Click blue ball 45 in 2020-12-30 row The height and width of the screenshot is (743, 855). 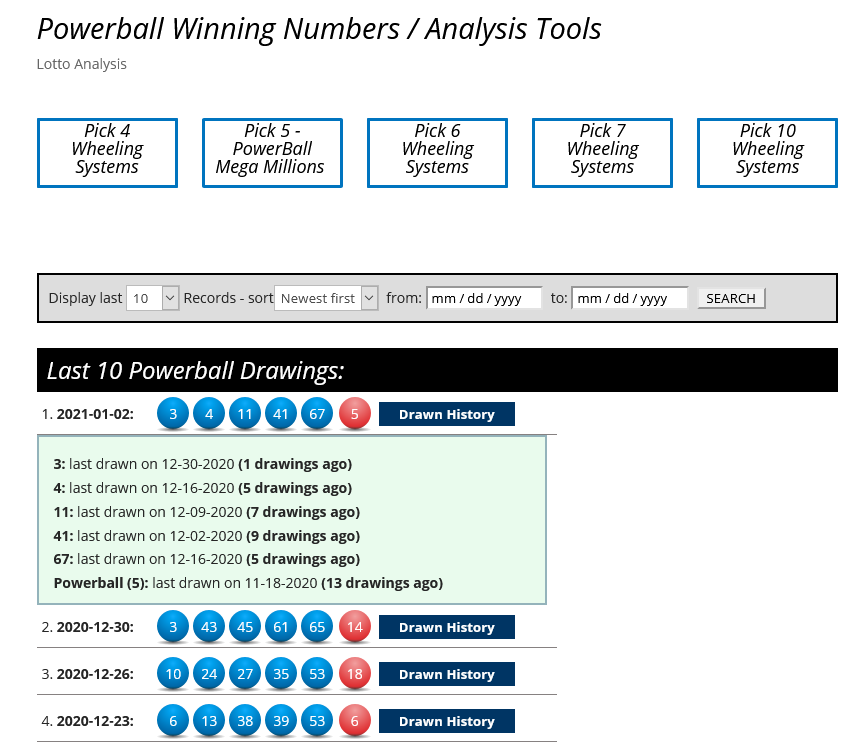tap(245, 627)
